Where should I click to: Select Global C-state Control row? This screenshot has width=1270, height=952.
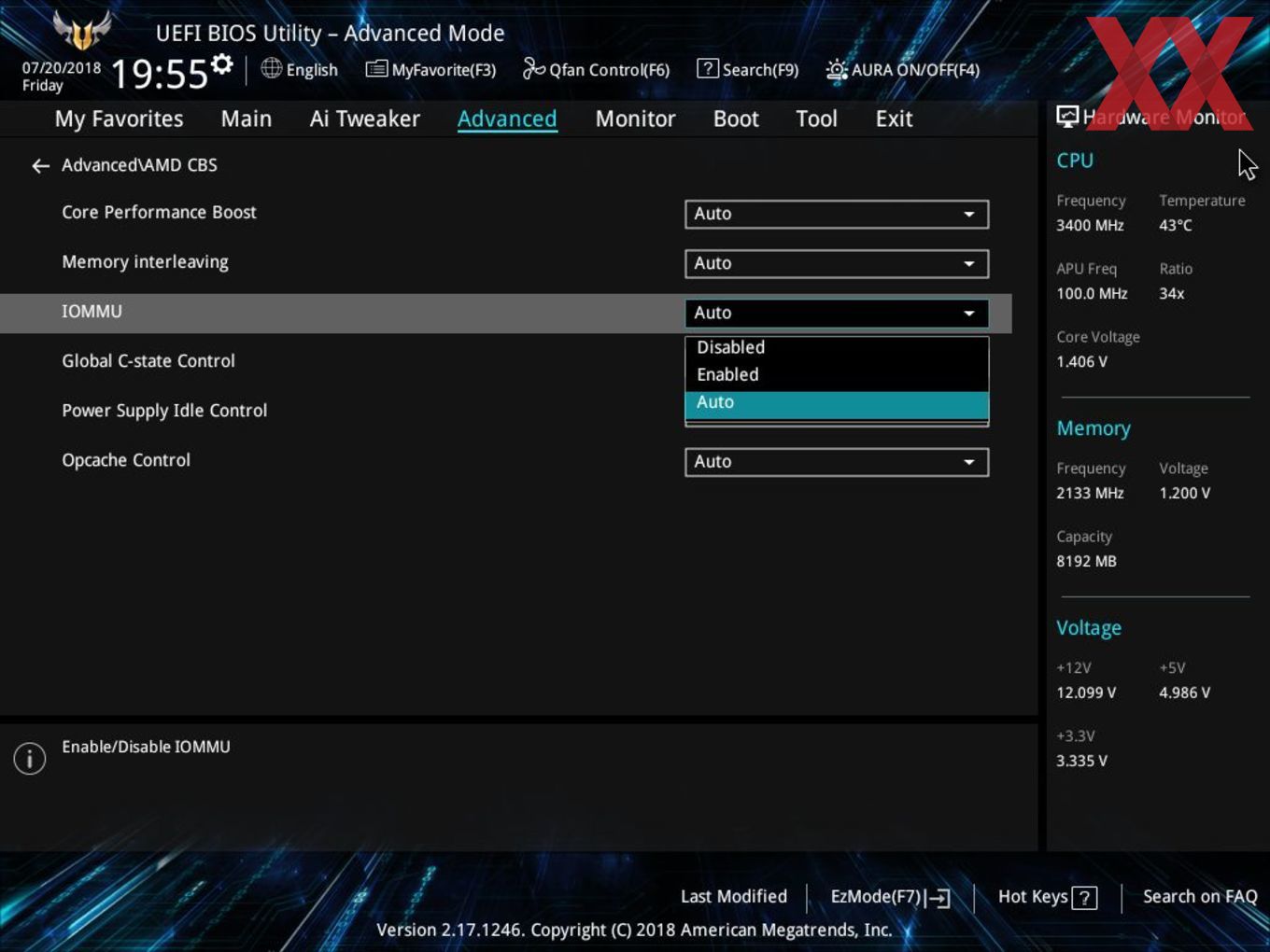pos(148,361)
